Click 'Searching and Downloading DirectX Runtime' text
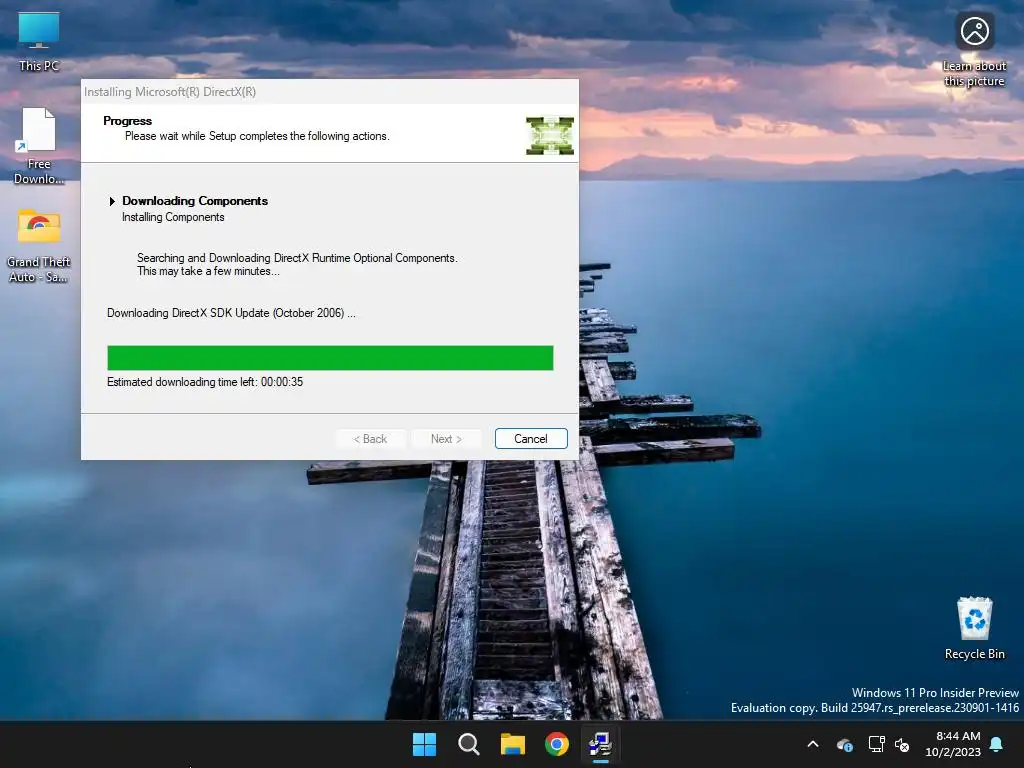Screen dimensions: 1024x768 (297, 258)
